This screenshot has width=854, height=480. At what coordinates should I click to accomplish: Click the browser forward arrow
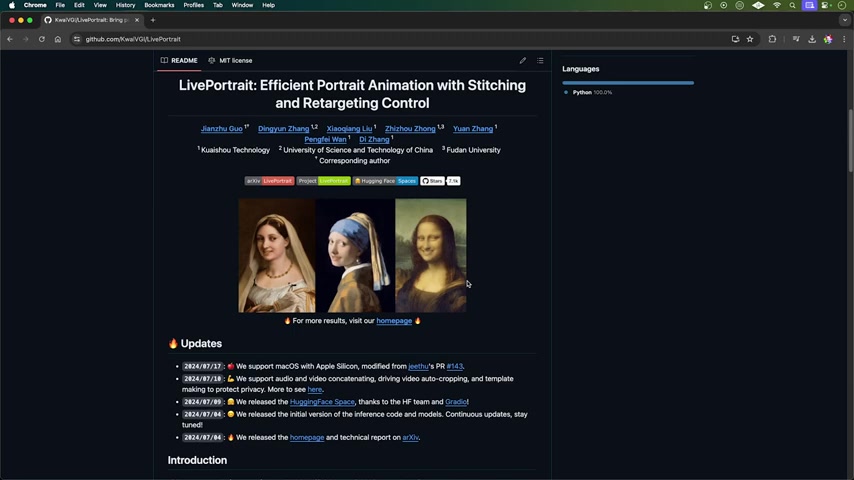click(26, 39)
